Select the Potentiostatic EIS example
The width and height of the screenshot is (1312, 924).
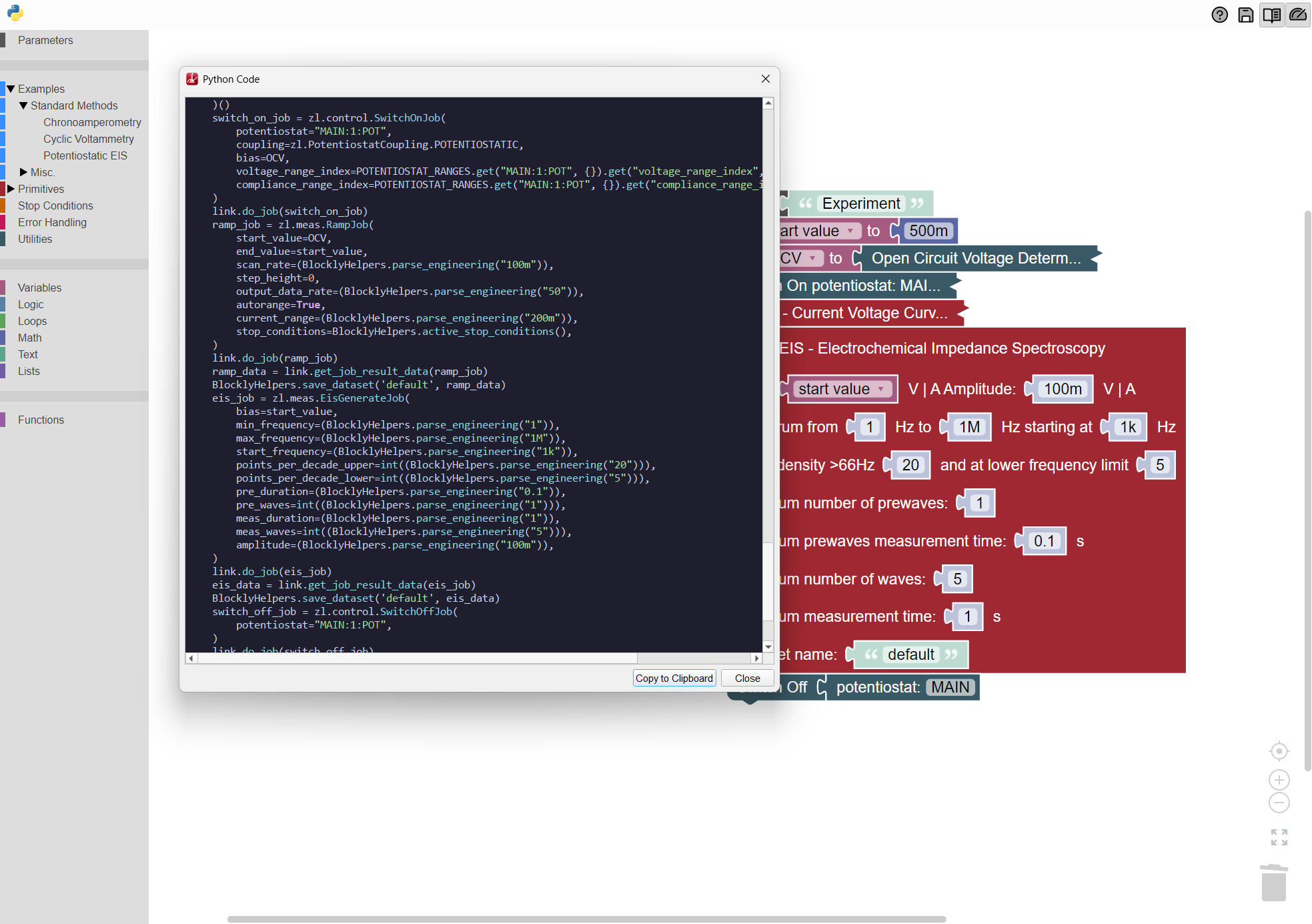(x=85, y=155)
